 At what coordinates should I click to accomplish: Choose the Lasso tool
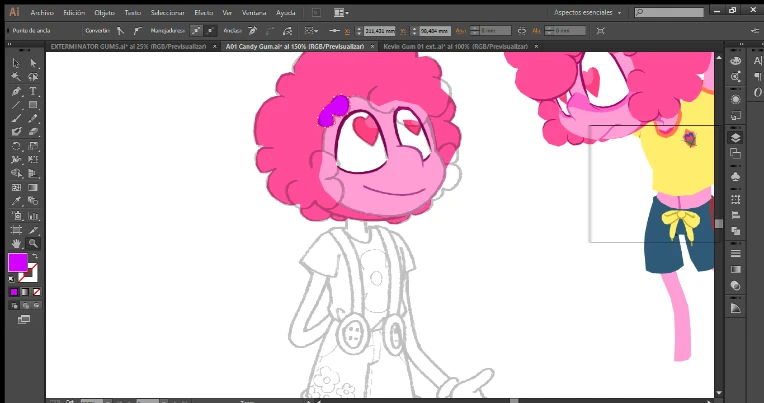(33, 77)
